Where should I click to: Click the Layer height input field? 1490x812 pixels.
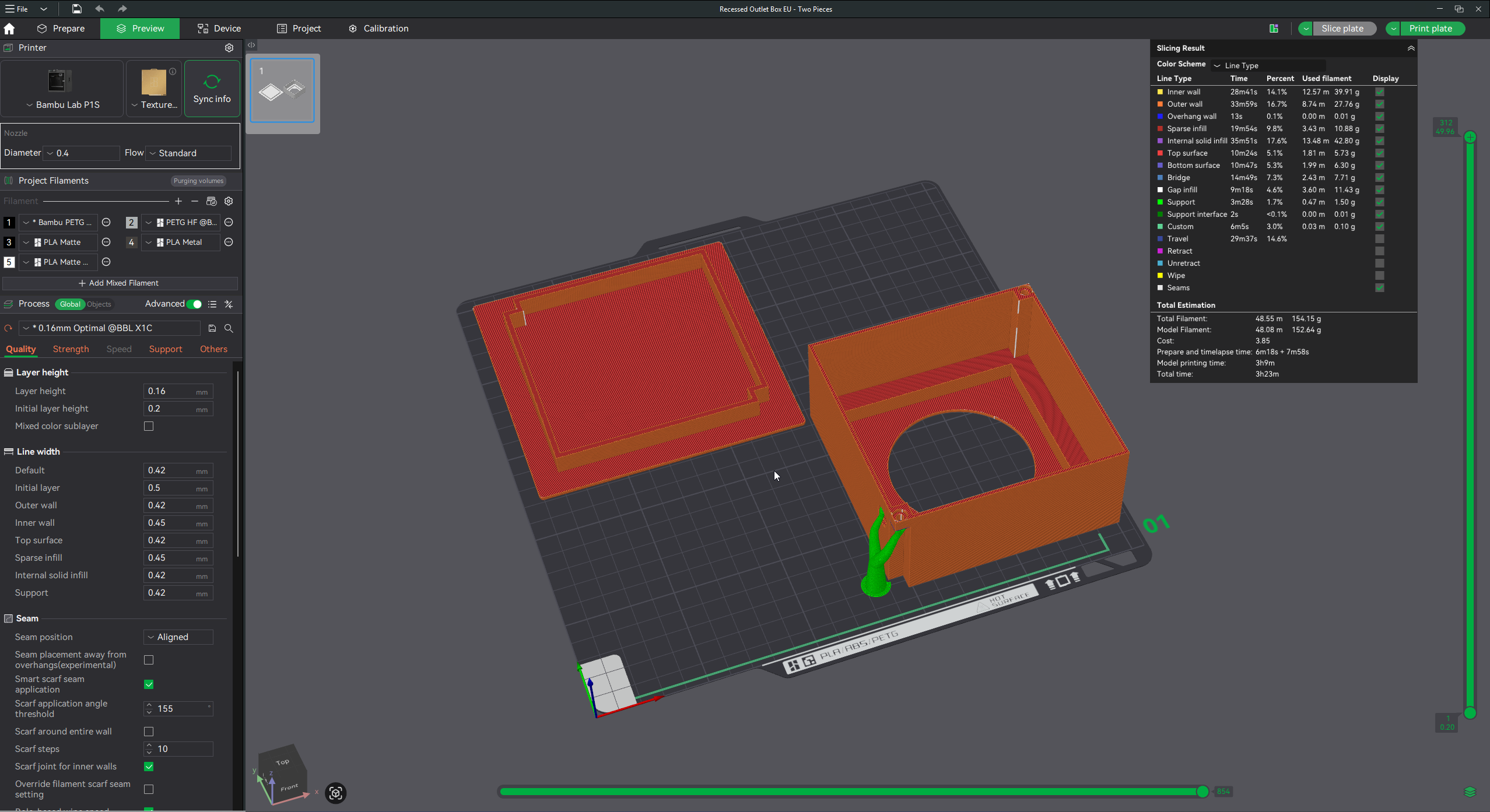click(x=178, y=391)
